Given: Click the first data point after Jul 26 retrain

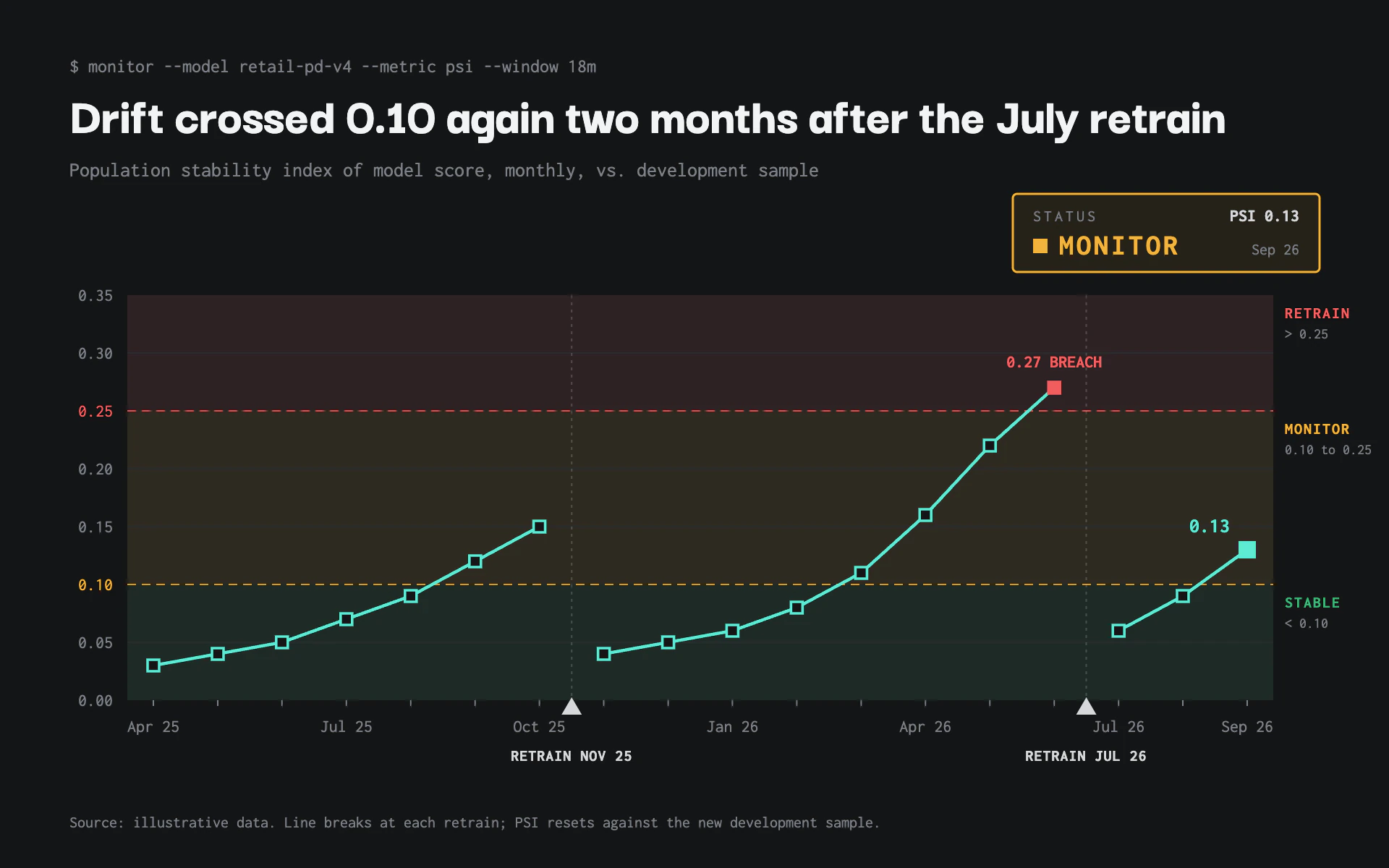Looking at the screenshot, I should 1118,631.
